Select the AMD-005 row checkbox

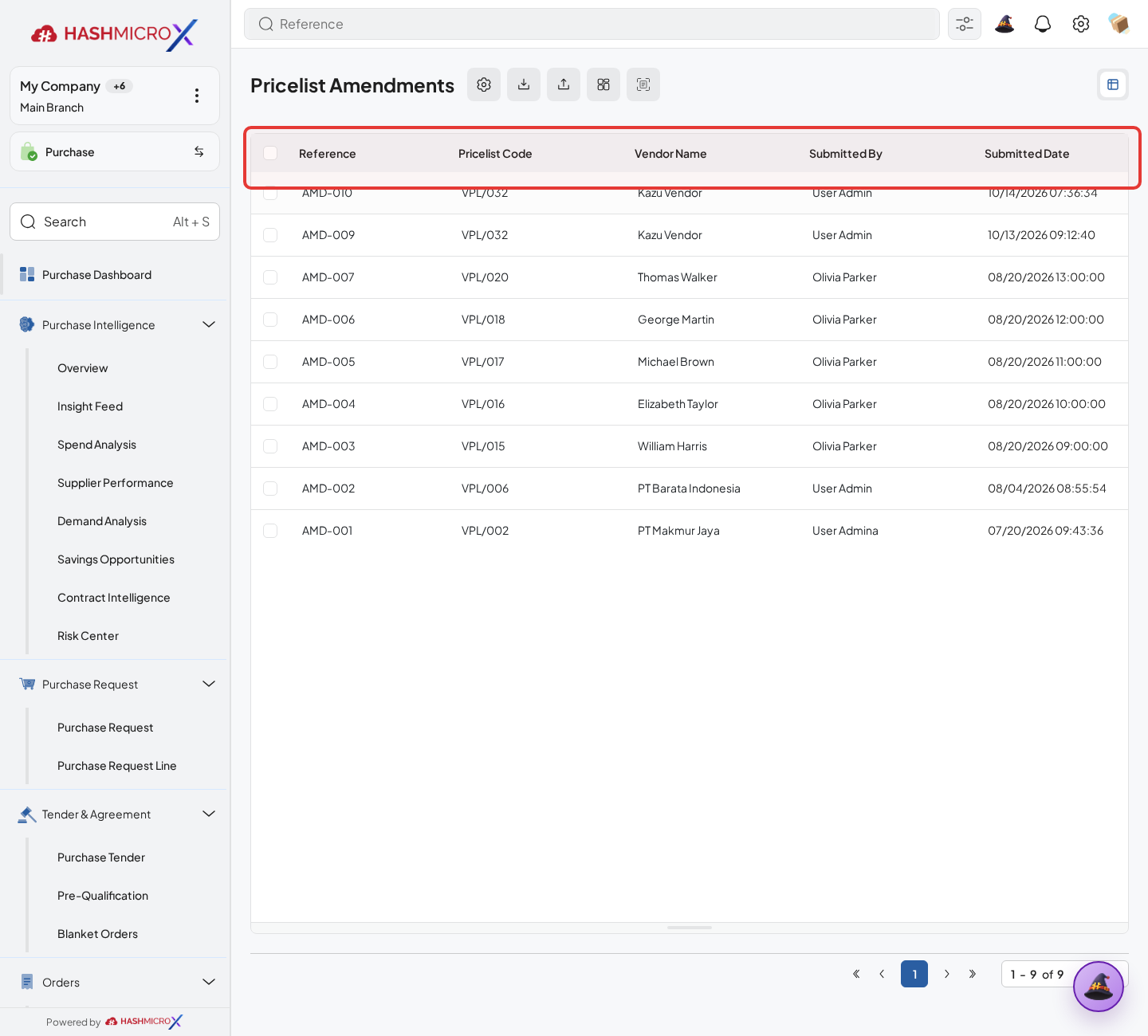270,362
